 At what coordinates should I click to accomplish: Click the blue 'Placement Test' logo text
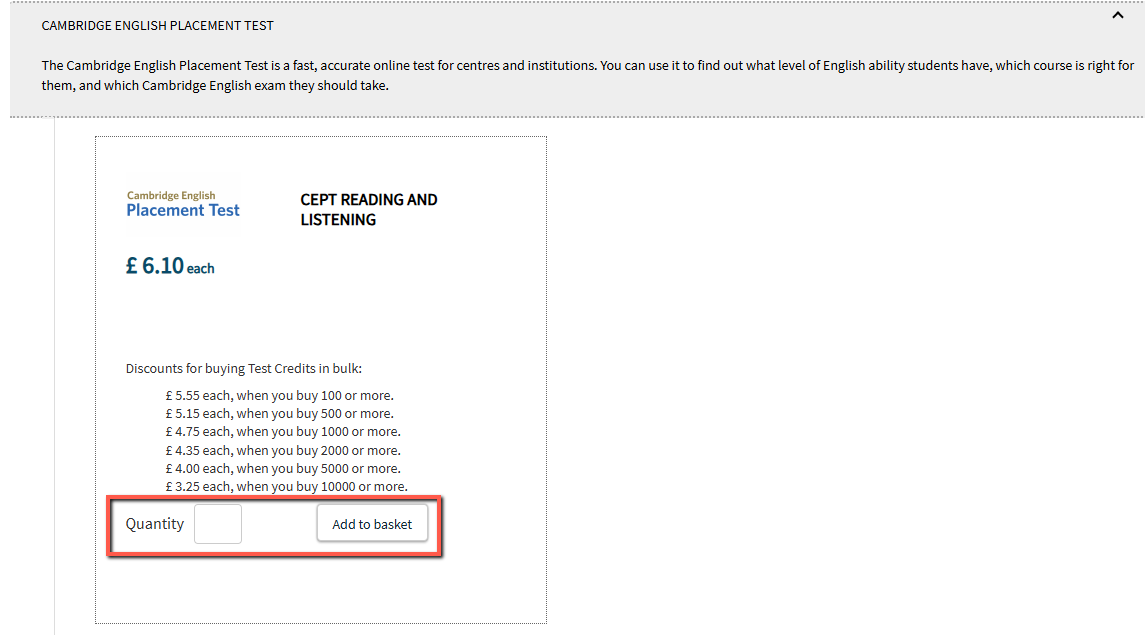click(x=183, y=210)
